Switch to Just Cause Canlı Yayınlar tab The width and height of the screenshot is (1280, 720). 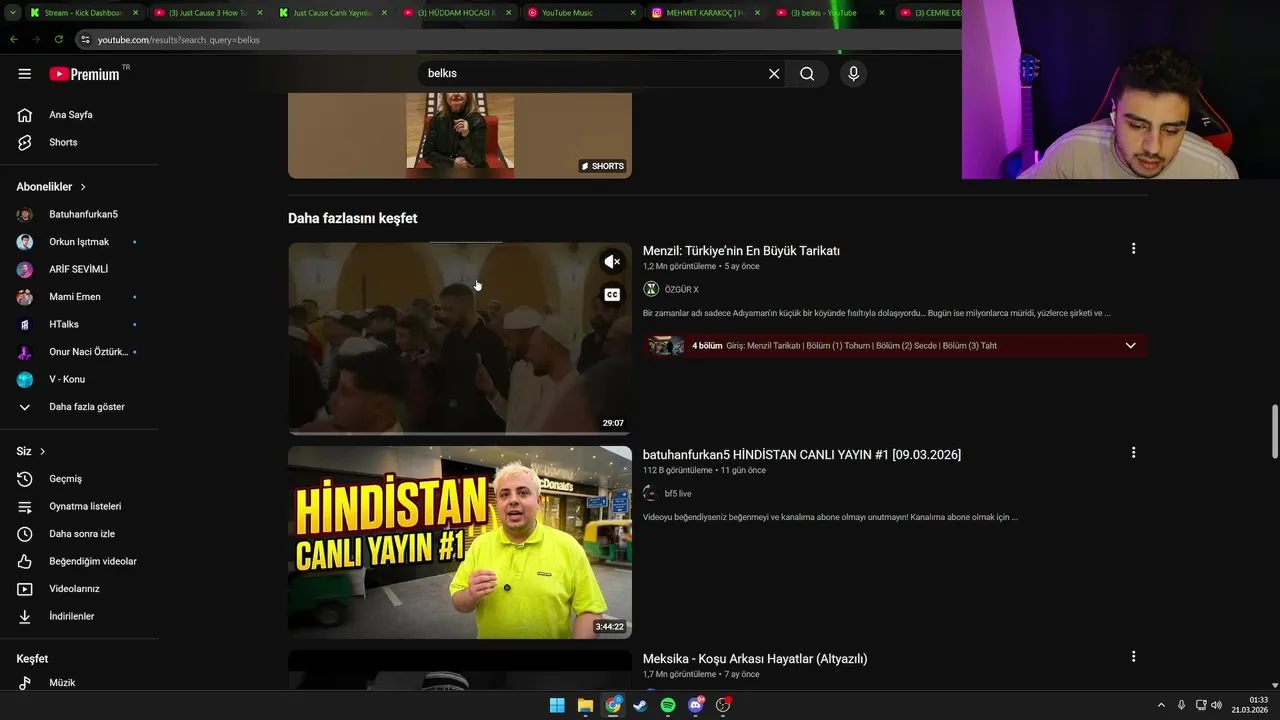[333, 13]
